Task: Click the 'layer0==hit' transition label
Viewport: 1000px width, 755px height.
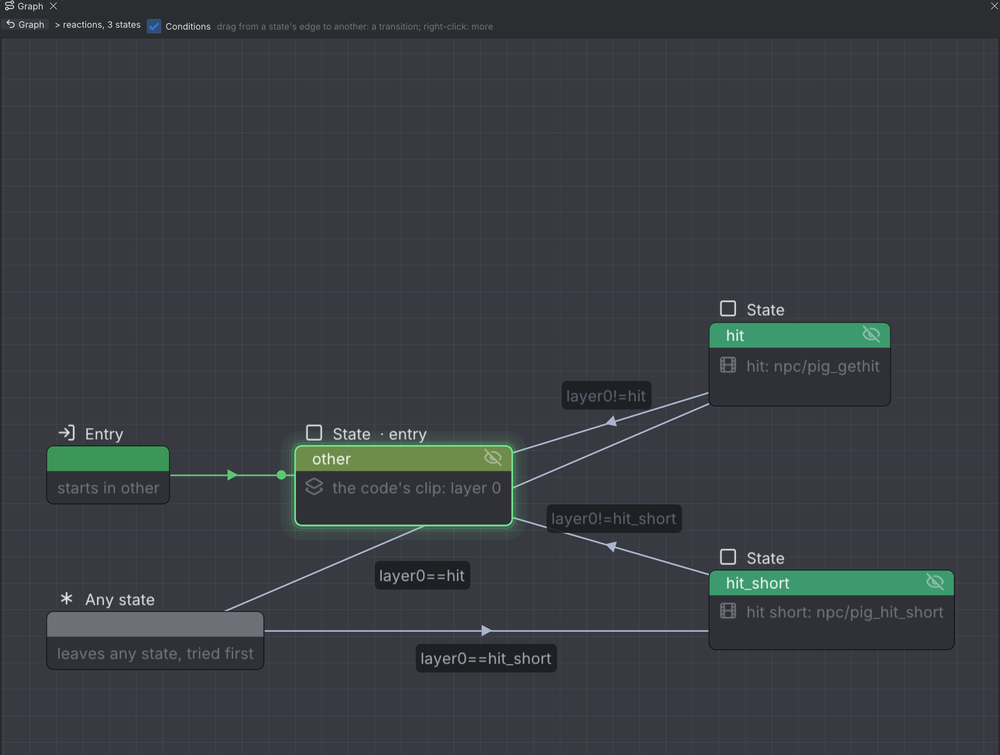Action: click(x=422, y=575)
